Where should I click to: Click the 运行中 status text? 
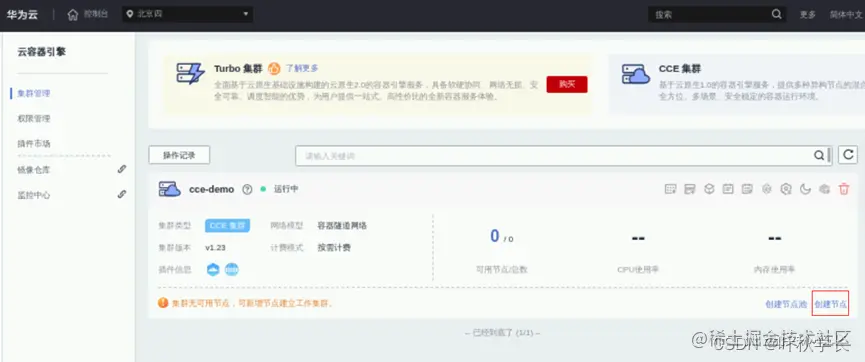point(286,189)
